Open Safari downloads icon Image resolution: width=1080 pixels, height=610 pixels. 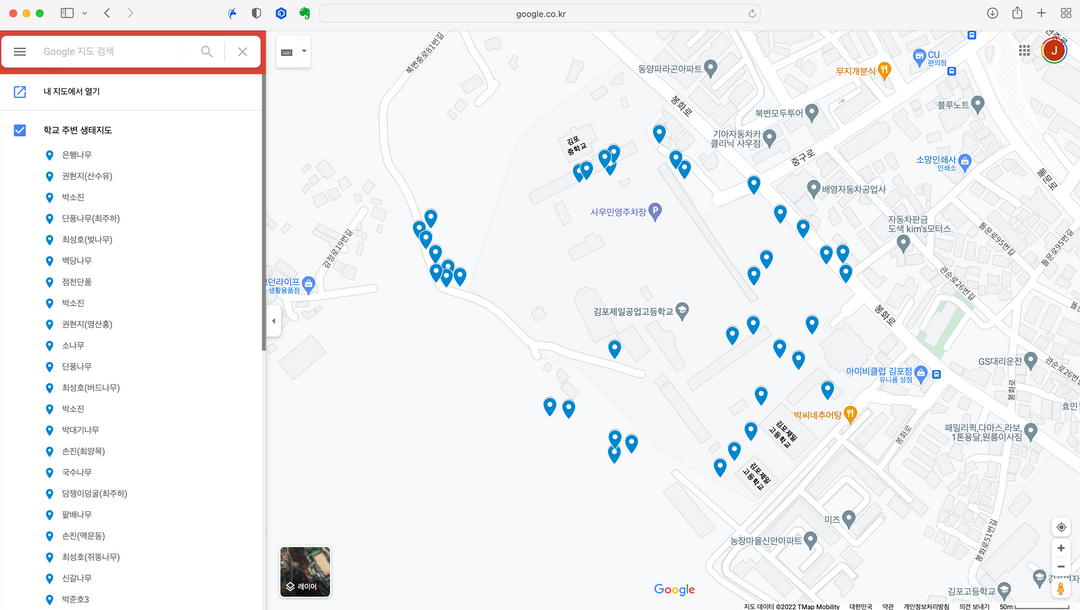click(992, 13)
